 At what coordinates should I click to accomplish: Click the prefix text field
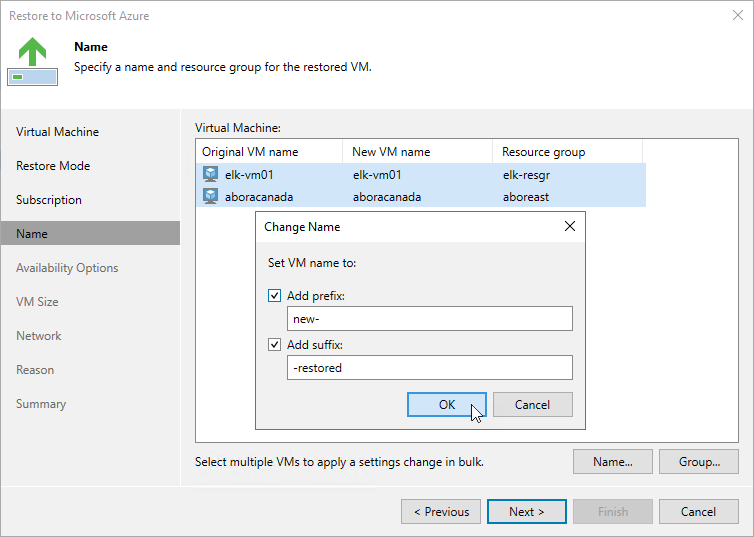pos(430,319)
